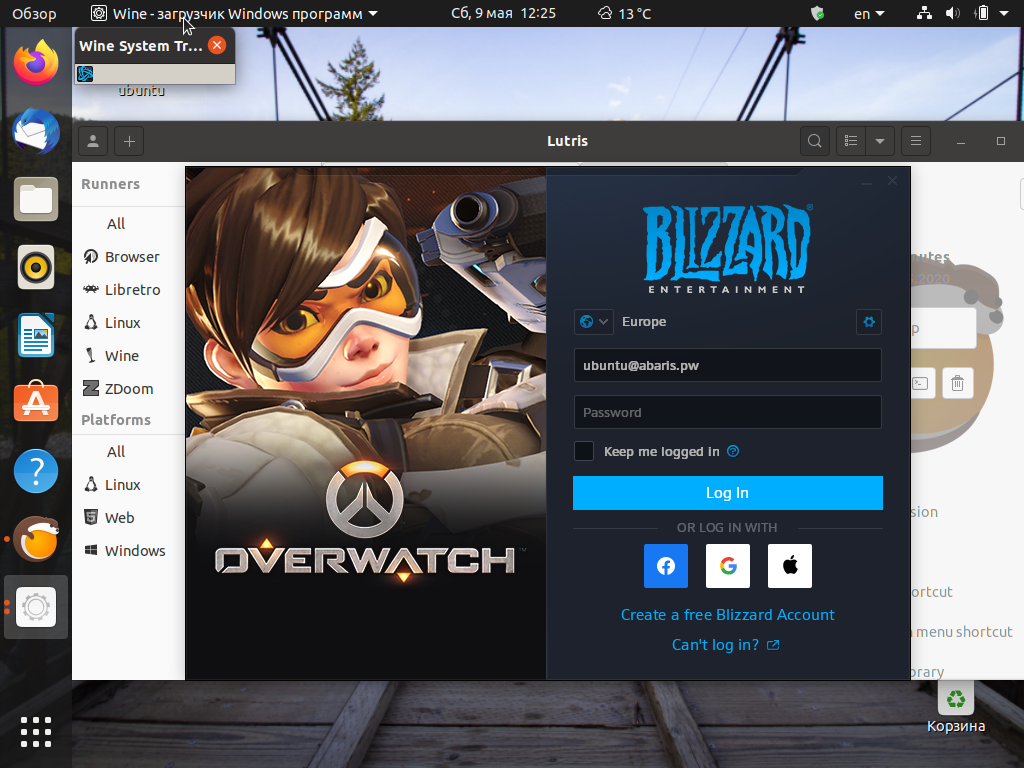Open Blizzard login settings gear
This screenshot has width=1024, height=768.
(x=869, y=321)
